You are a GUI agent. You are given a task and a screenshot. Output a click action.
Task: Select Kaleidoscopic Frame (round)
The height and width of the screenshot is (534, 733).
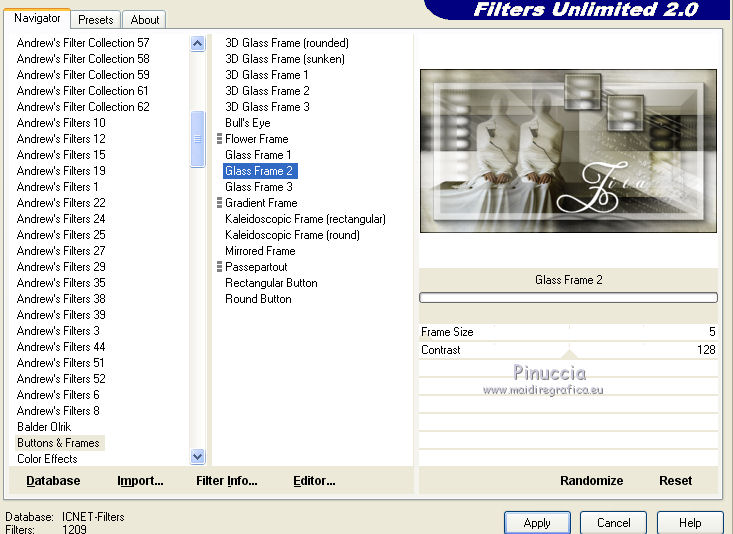point(292,235)
